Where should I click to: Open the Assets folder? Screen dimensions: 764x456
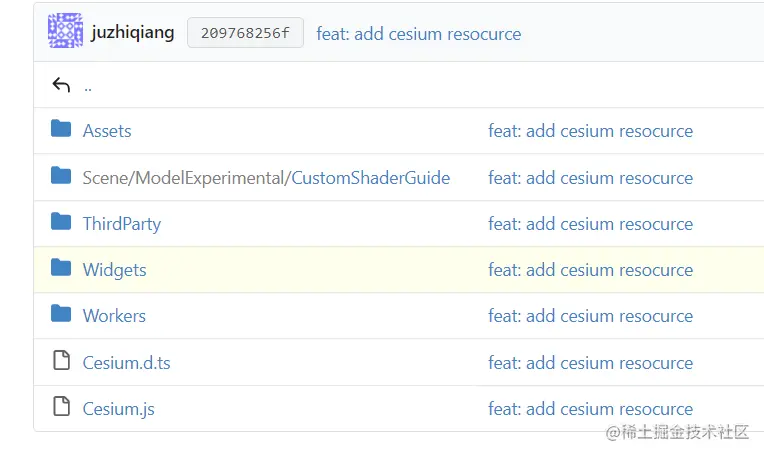(x=107, y=131)
